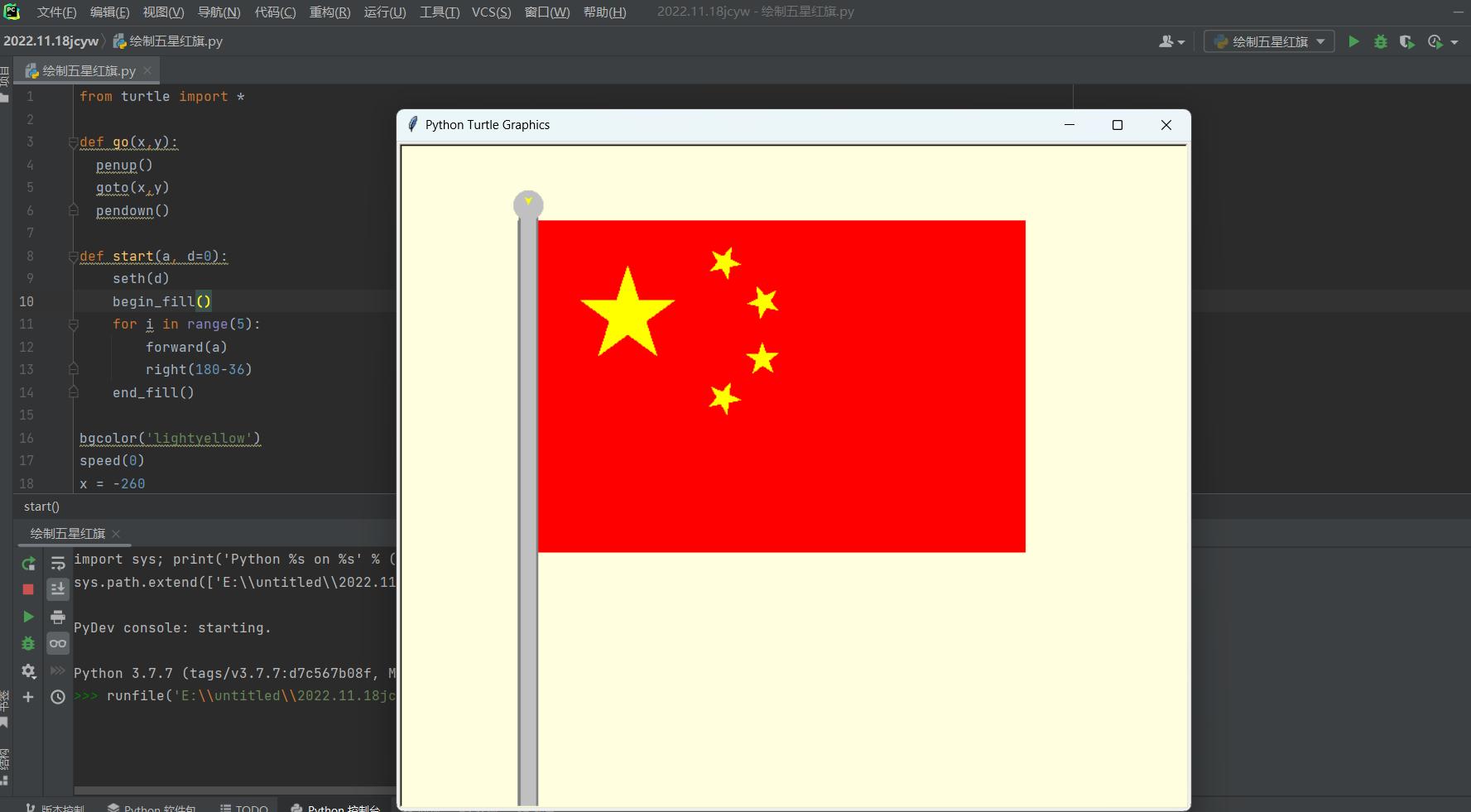Run the script with green play arrow
Viewport: 1471px width, 812px height.
tap(27, 617)
